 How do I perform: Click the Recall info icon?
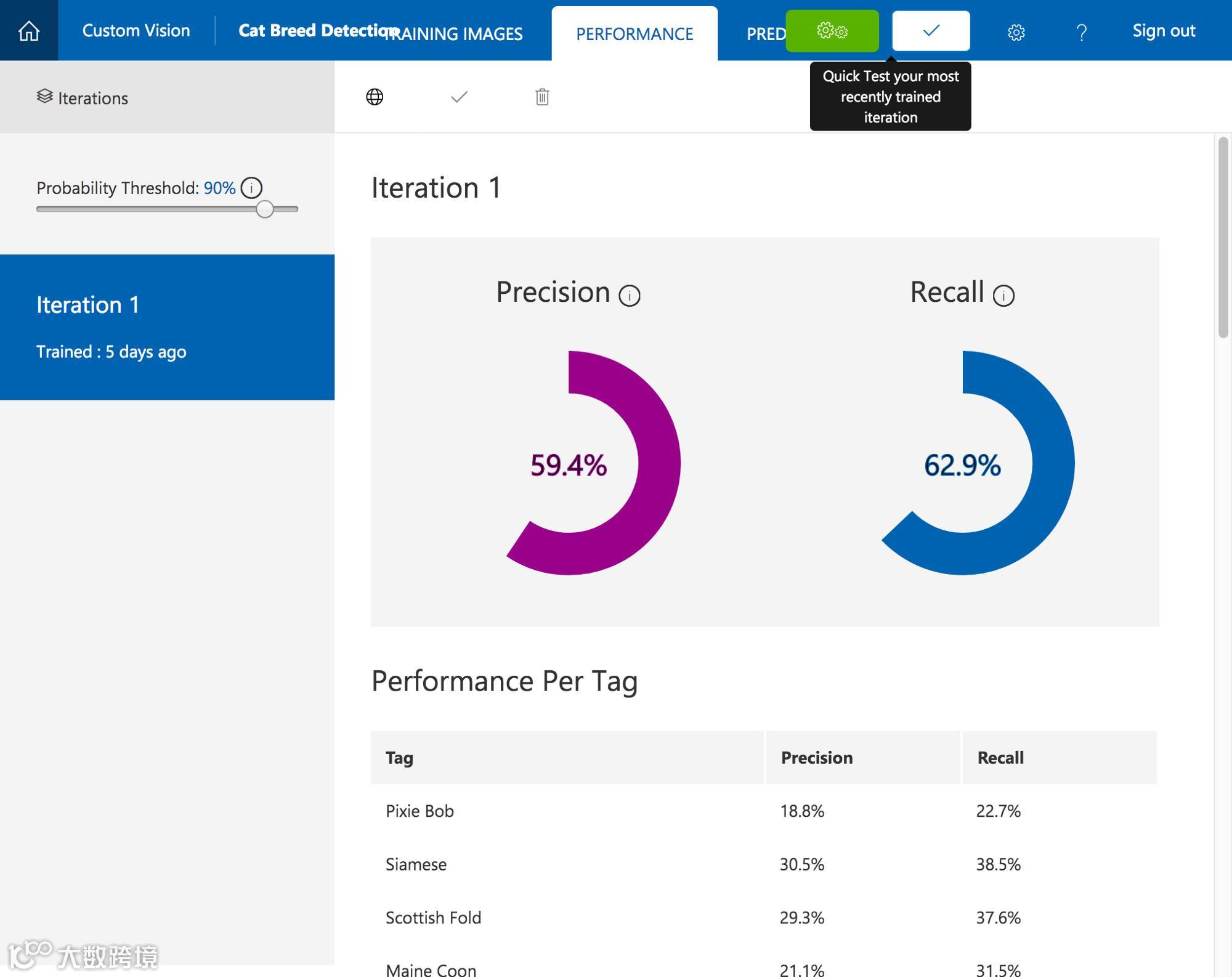[1003, 296]
